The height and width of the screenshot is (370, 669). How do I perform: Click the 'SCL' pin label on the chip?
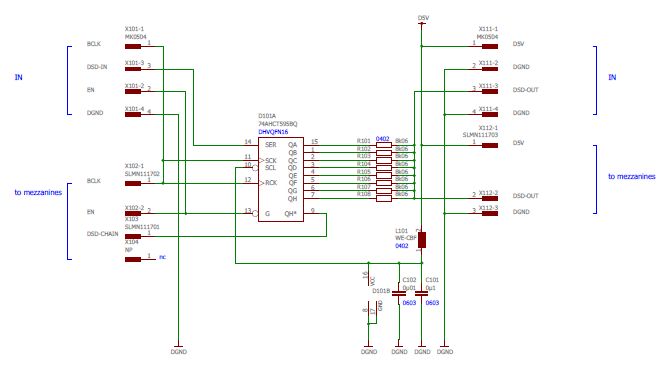[271, 168]
